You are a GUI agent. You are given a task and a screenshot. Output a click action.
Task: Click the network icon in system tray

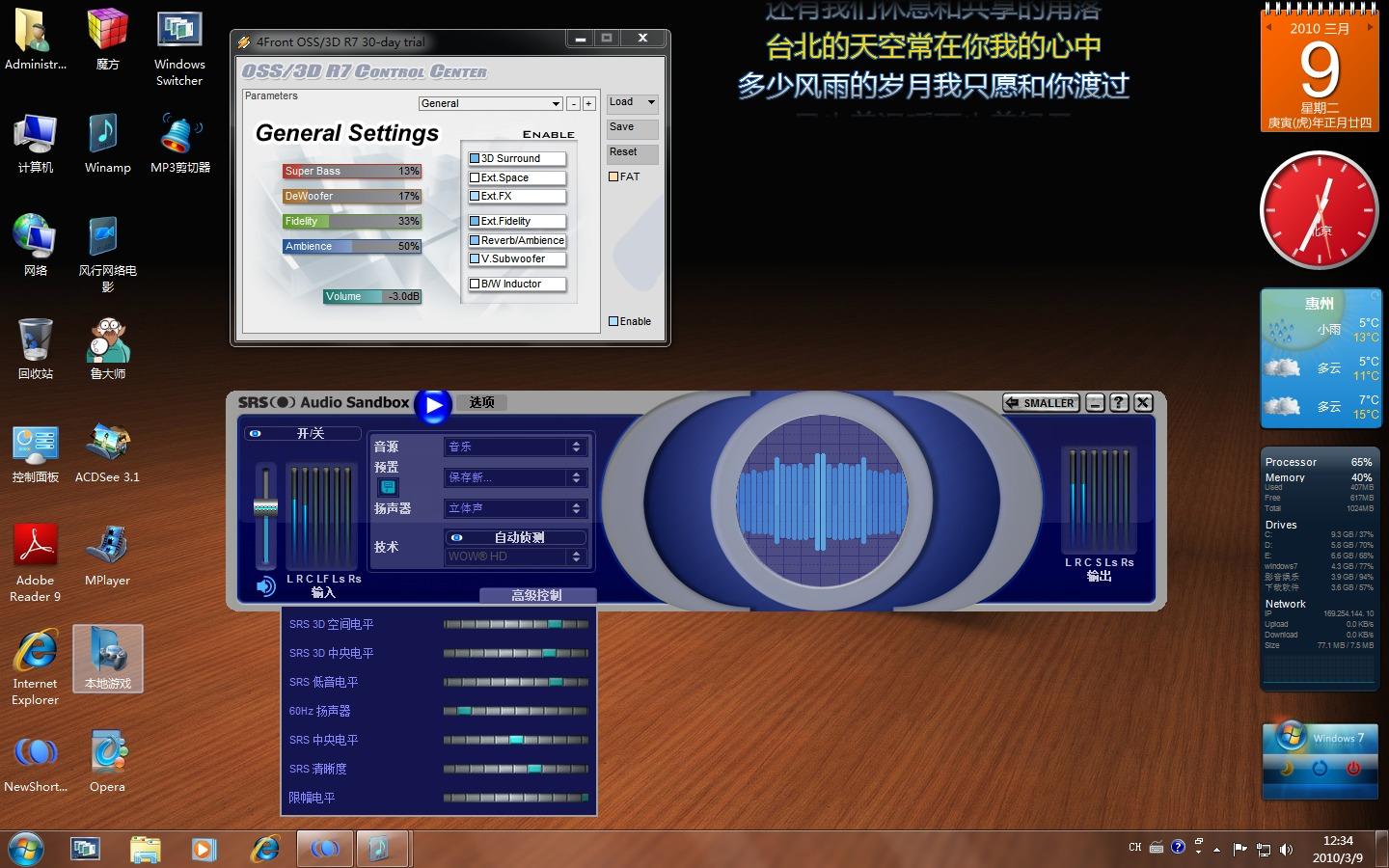point(1264,850)
